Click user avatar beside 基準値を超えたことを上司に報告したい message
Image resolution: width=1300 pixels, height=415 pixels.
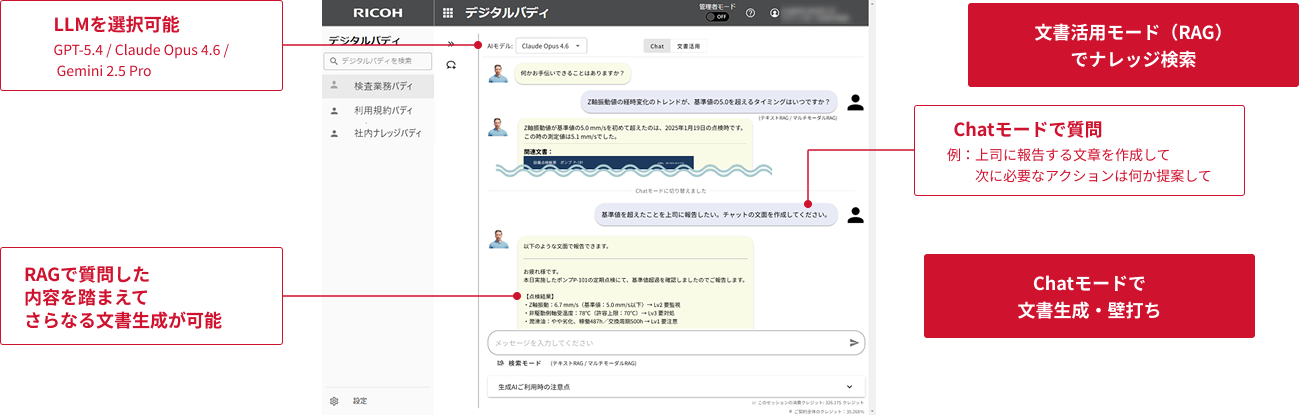[x=855, y=214]
